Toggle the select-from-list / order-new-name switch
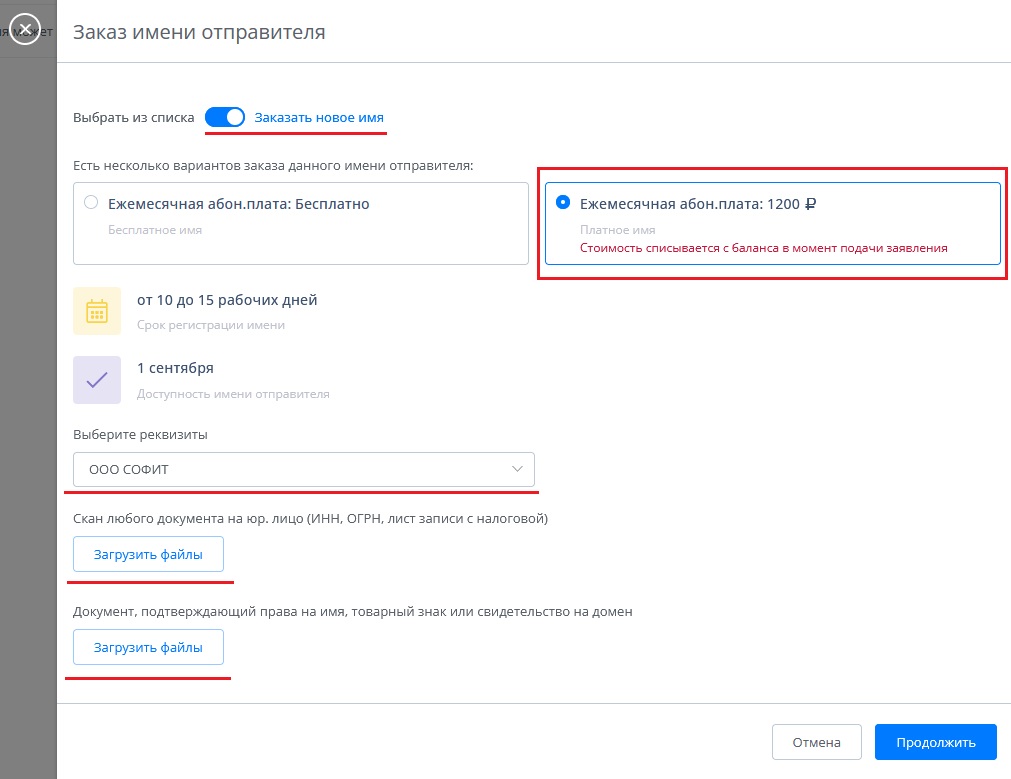The image size is (1011, 779). point(224,117)
